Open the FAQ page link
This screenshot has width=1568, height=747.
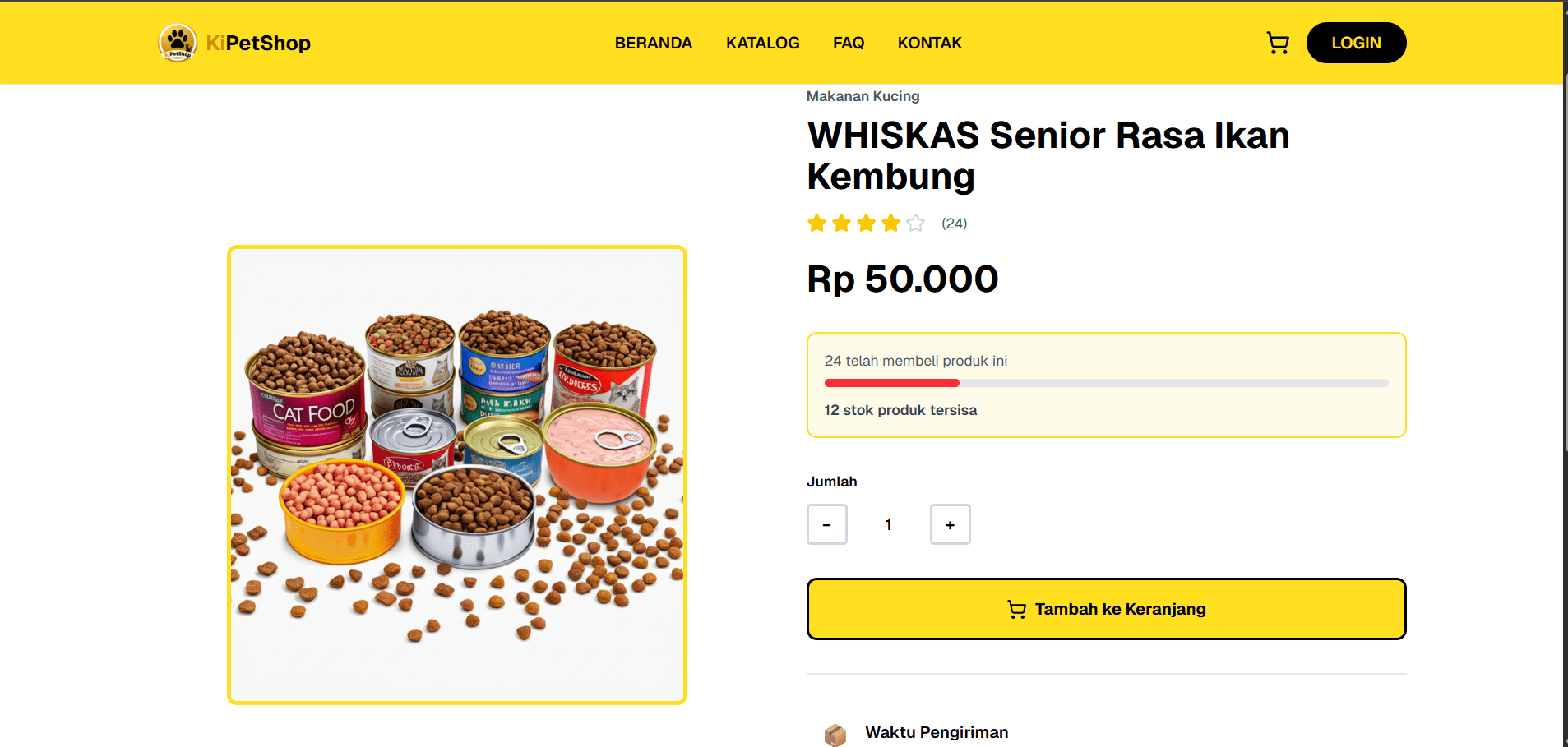point(849,43)
